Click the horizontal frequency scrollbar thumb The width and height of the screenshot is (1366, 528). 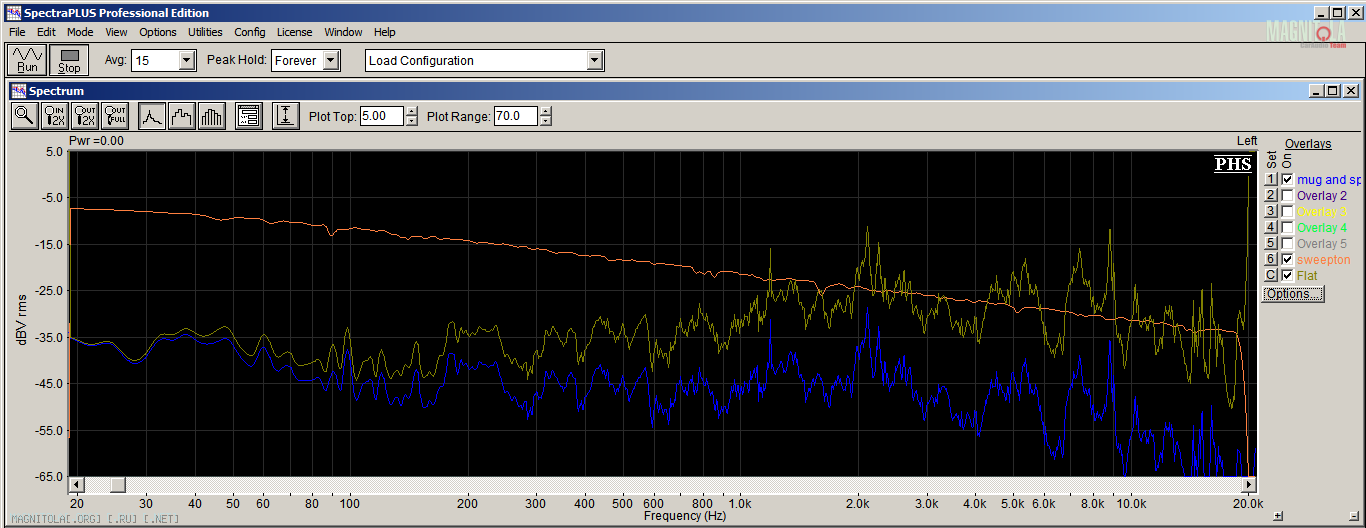117,485
